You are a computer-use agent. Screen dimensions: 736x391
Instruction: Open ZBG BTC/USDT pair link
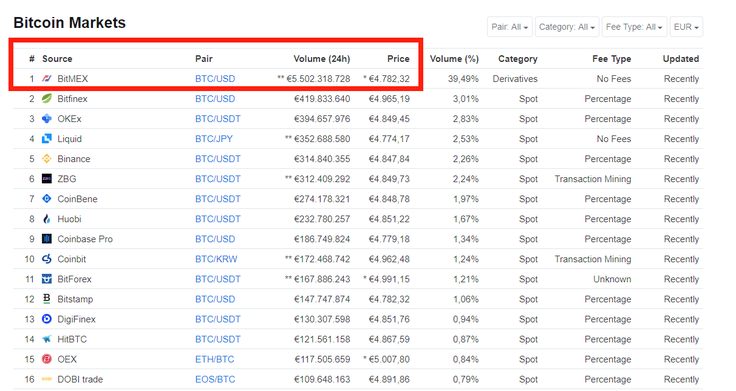[218, 179]
